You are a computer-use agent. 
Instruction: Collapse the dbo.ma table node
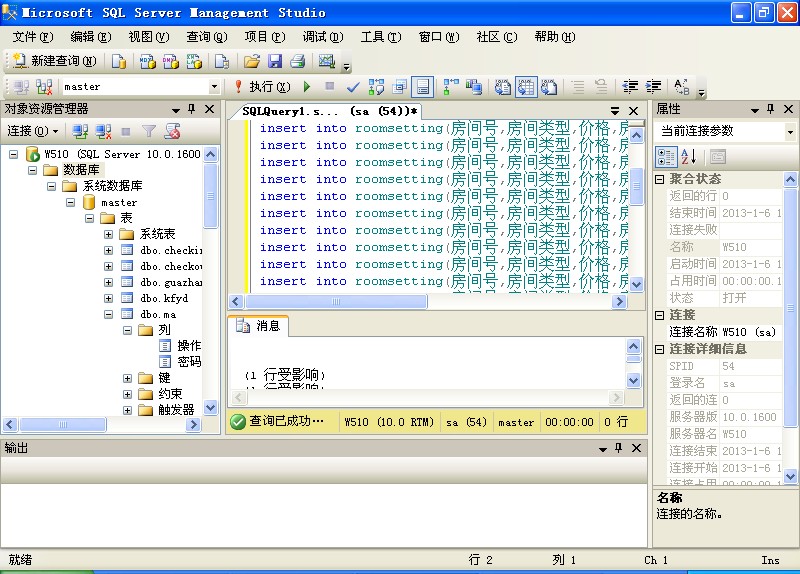point(109,314)
